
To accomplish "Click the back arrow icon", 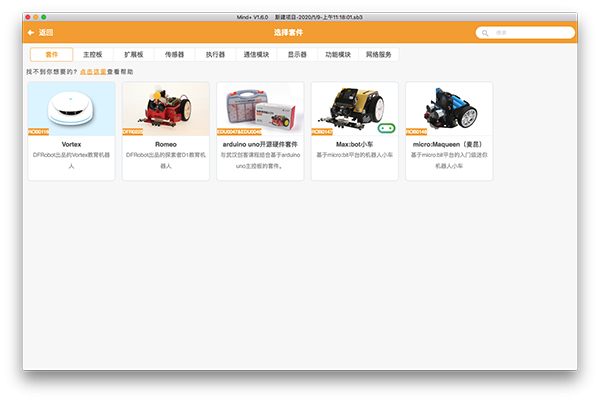I will pyautogui.click(x=31, y=33).
